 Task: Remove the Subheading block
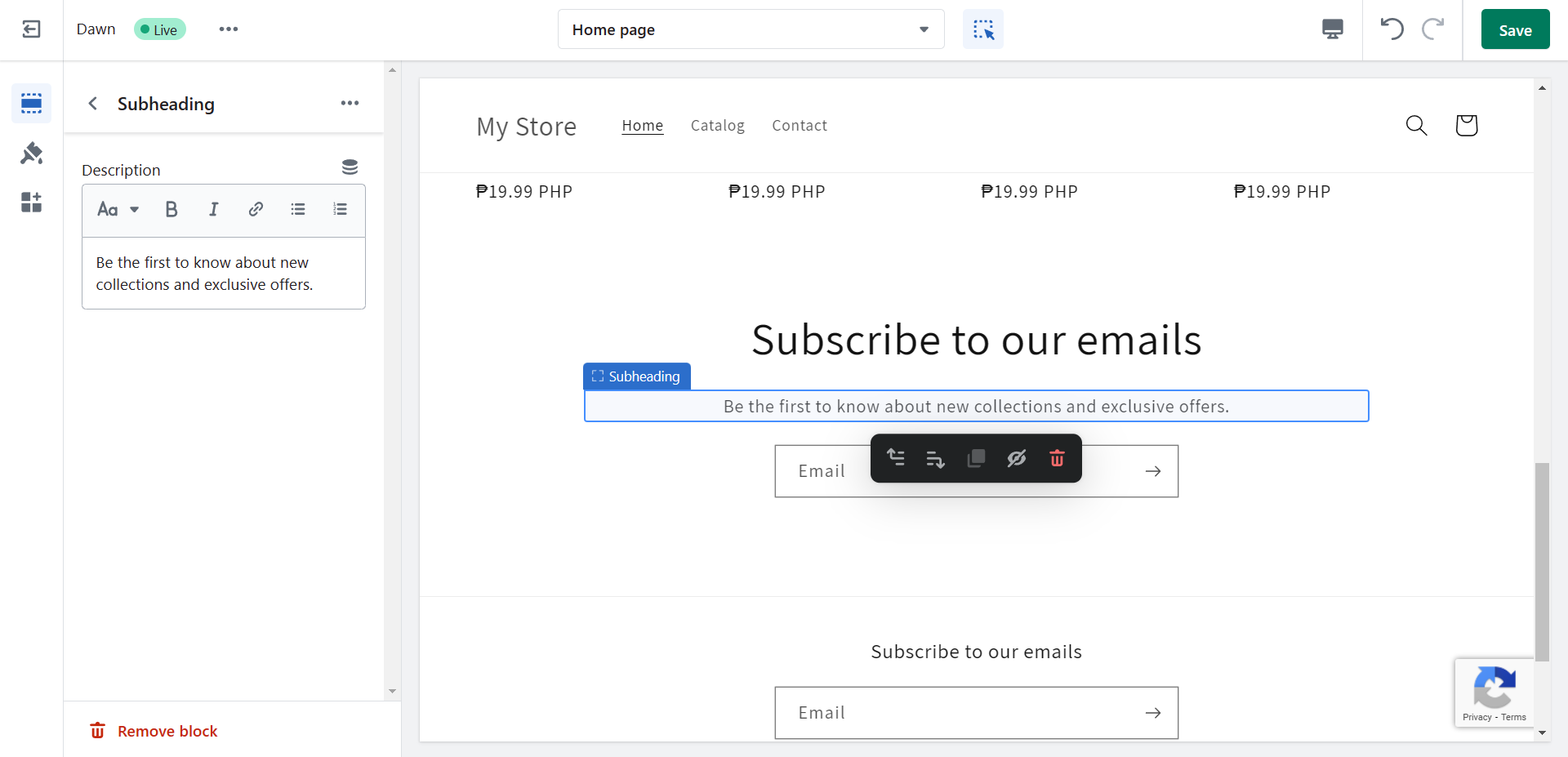(154, 731)
